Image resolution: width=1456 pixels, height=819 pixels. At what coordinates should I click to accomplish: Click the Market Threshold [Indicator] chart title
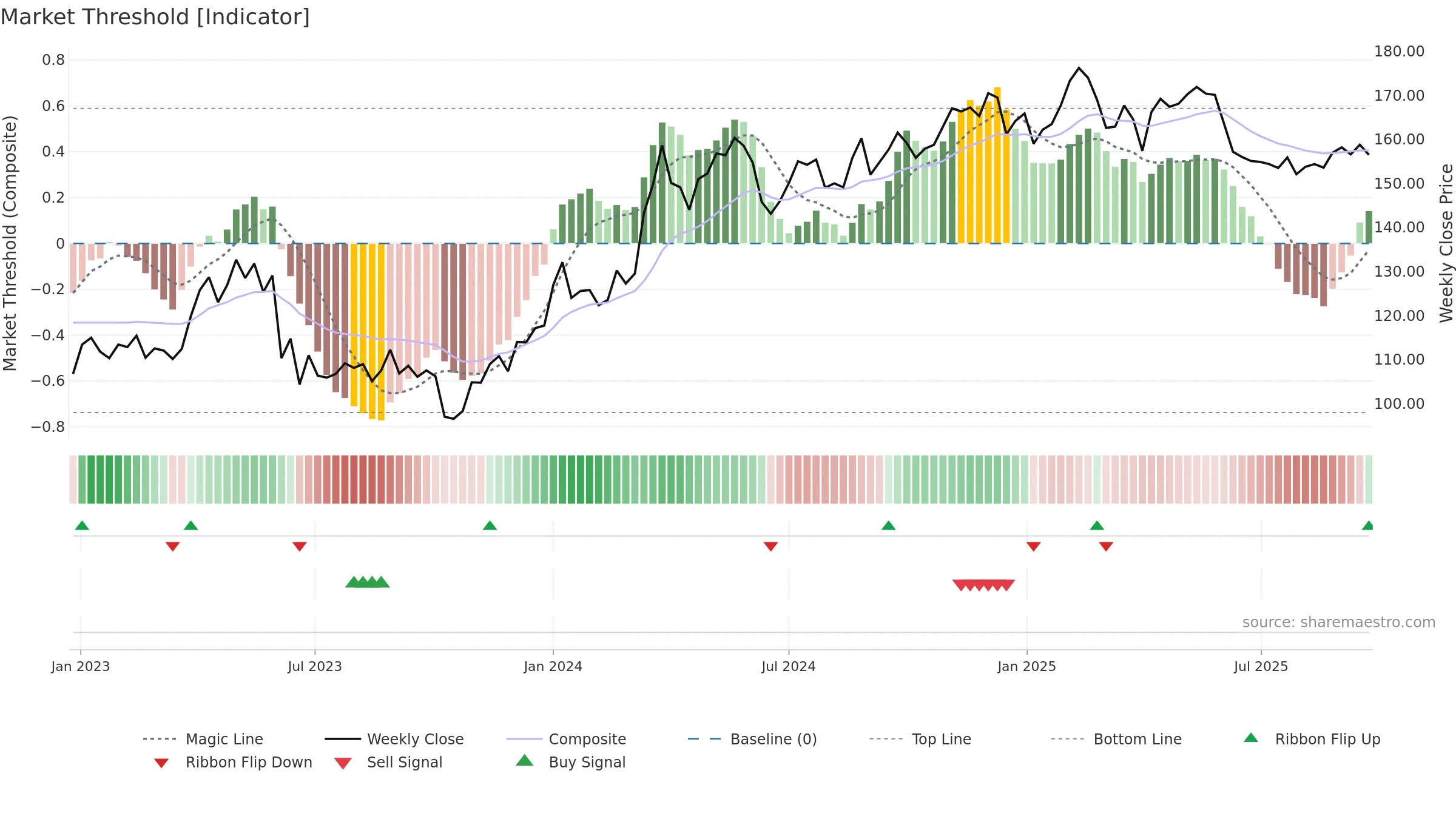tap(155, 17)
